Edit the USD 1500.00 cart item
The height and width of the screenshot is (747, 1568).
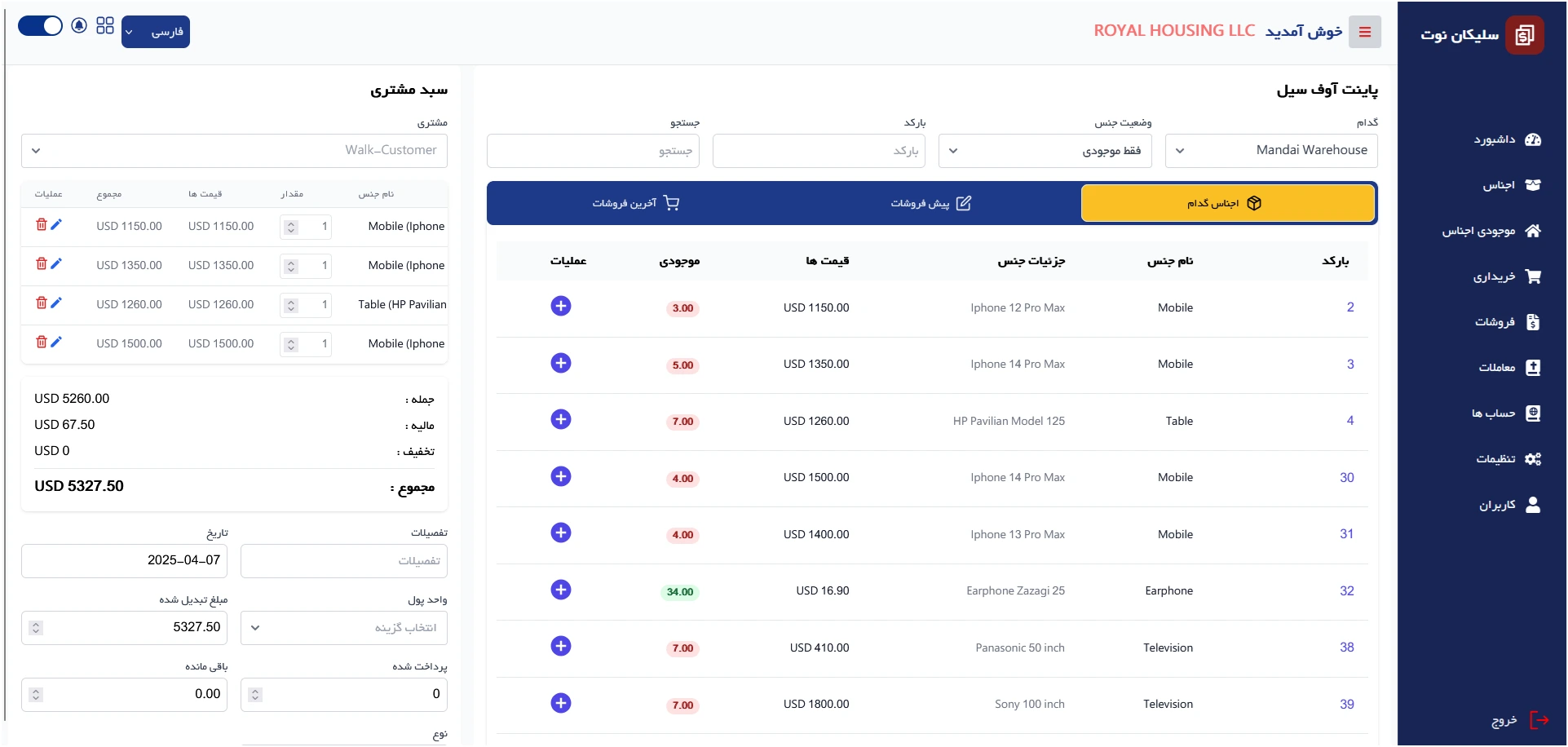56,342
